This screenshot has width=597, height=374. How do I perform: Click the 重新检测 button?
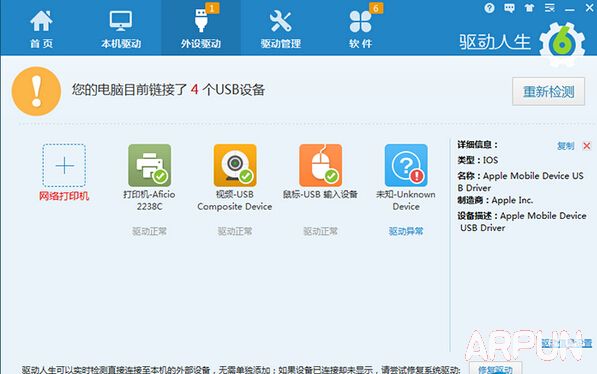coord(548,91)
